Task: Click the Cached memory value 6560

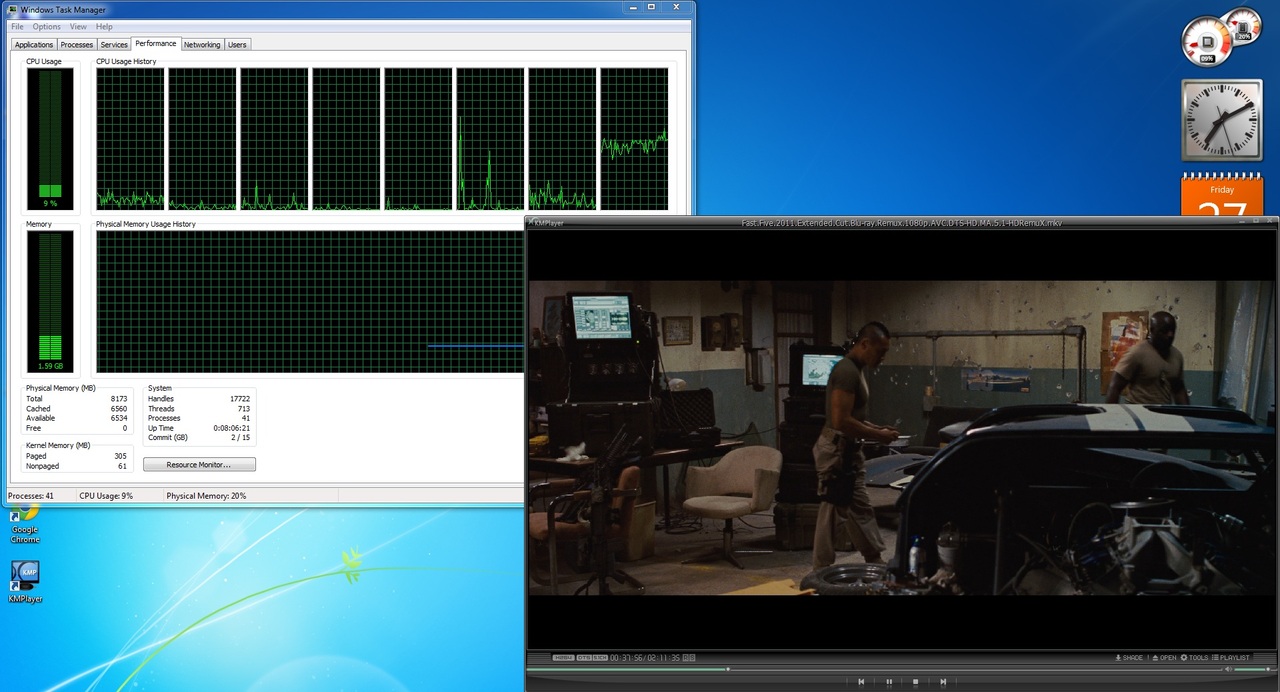Action: 118,409
